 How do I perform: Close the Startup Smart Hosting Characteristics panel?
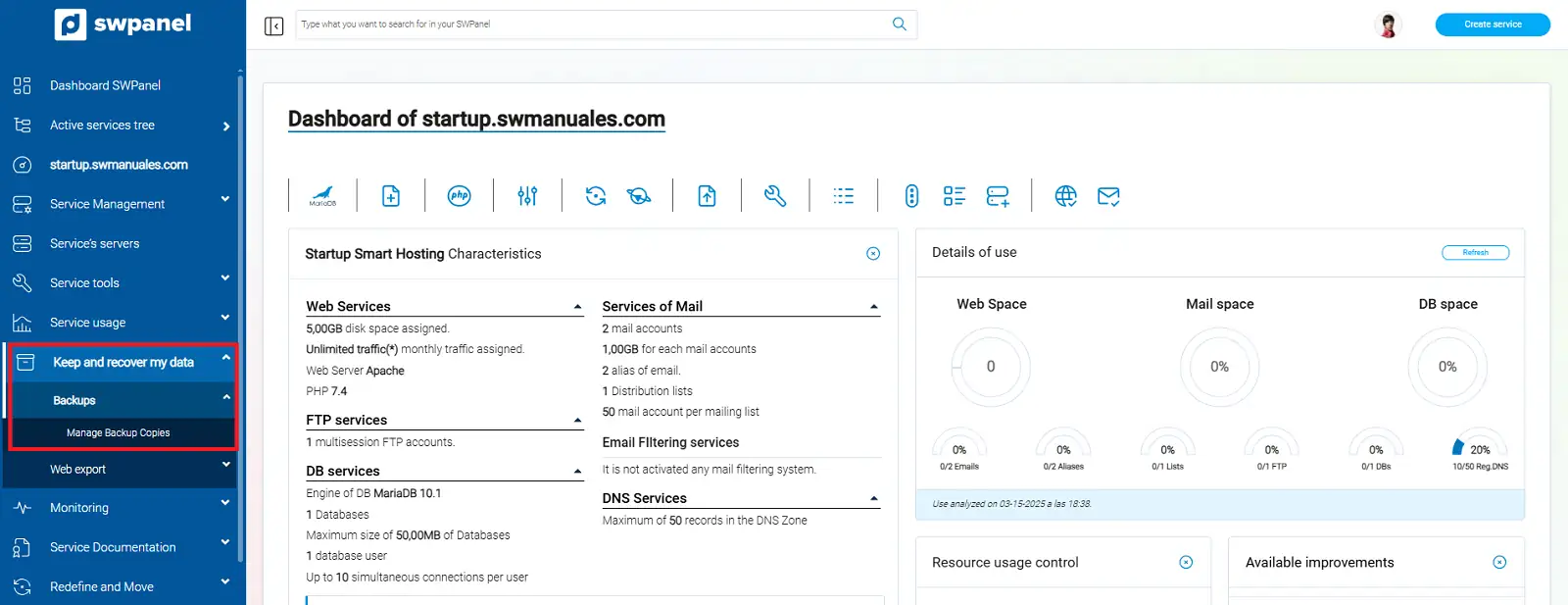(x=873, y=254)
